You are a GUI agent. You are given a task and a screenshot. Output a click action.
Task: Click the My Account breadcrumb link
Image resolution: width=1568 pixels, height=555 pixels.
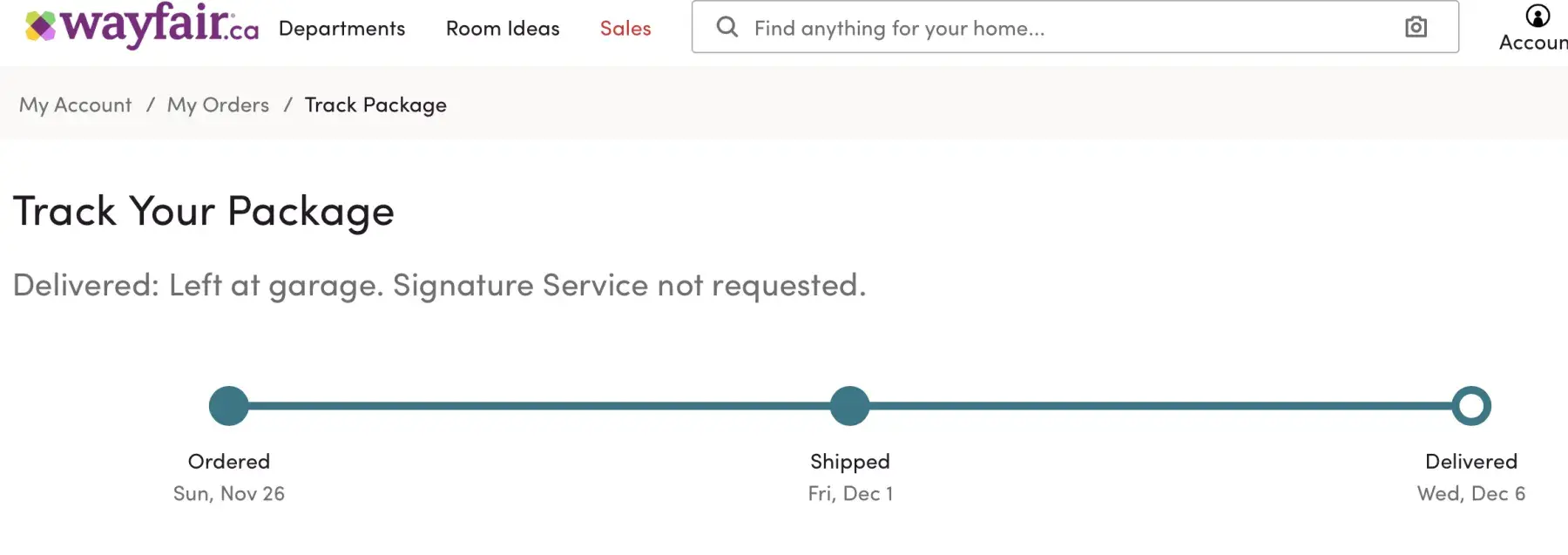[76, 105]
